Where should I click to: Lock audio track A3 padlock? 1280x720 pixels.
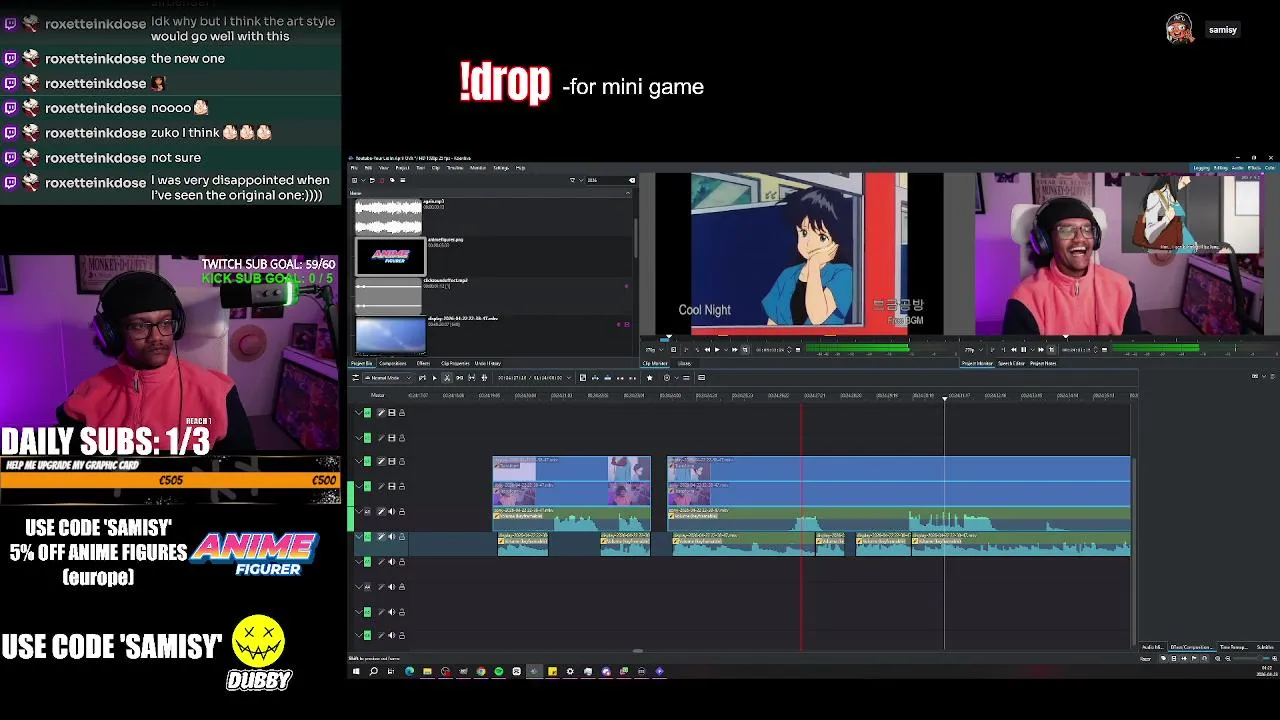[x=401, y=561]
